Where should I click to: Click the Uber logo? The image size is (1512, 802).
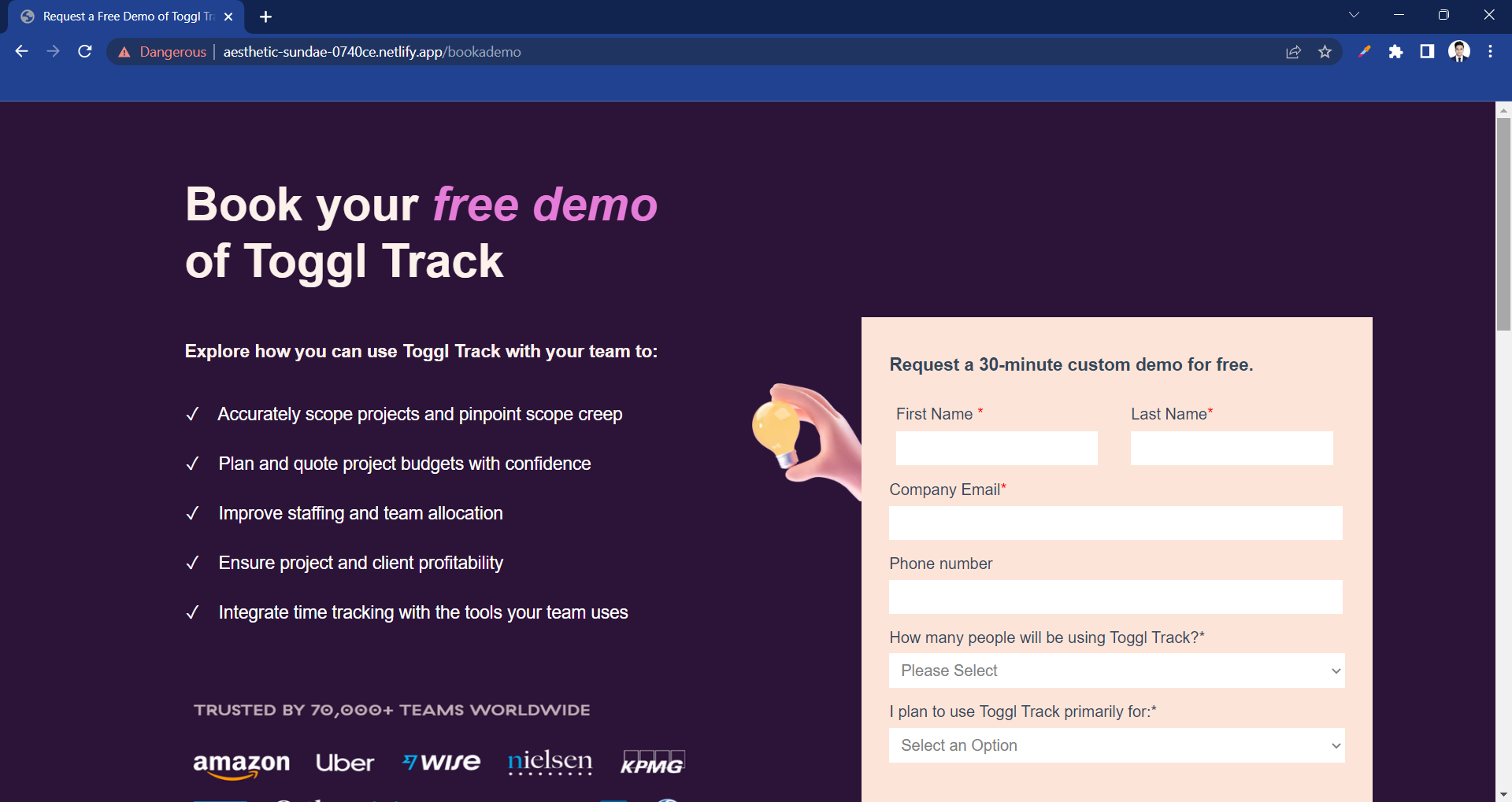(x=345, y=763)
